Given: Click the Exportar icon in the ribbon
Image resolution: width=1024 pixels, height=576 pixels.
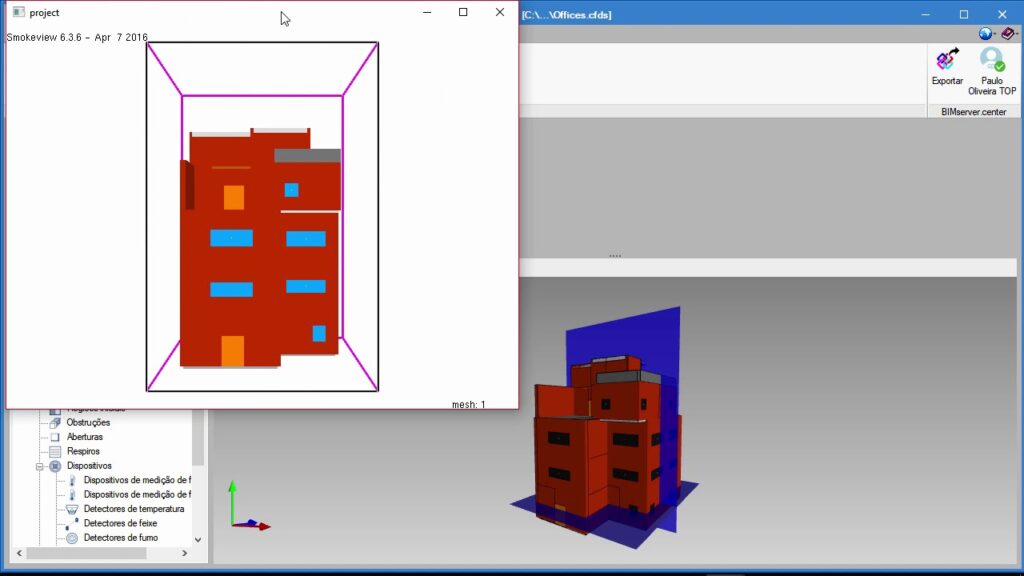Looking at the screenshot, I should (x=947, y=62).
